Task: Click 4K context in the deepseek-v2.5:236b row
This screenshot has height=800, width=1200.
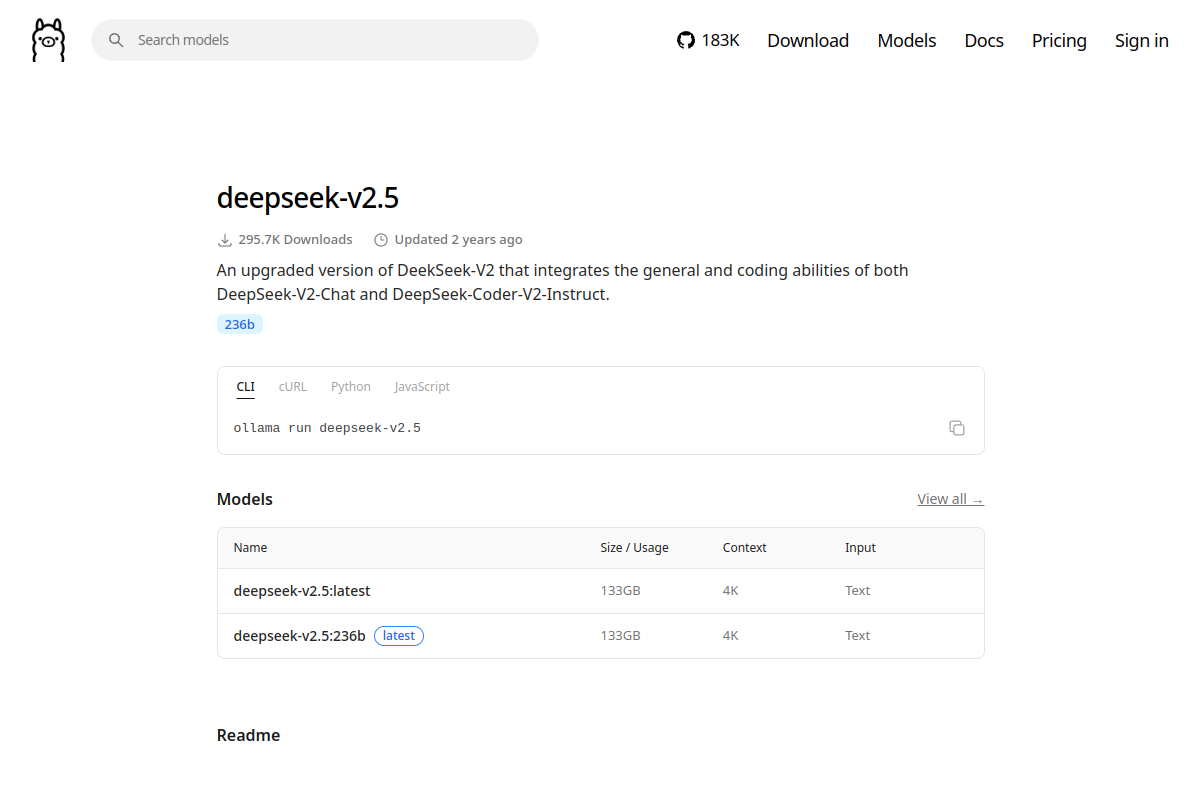Action: 731,636
